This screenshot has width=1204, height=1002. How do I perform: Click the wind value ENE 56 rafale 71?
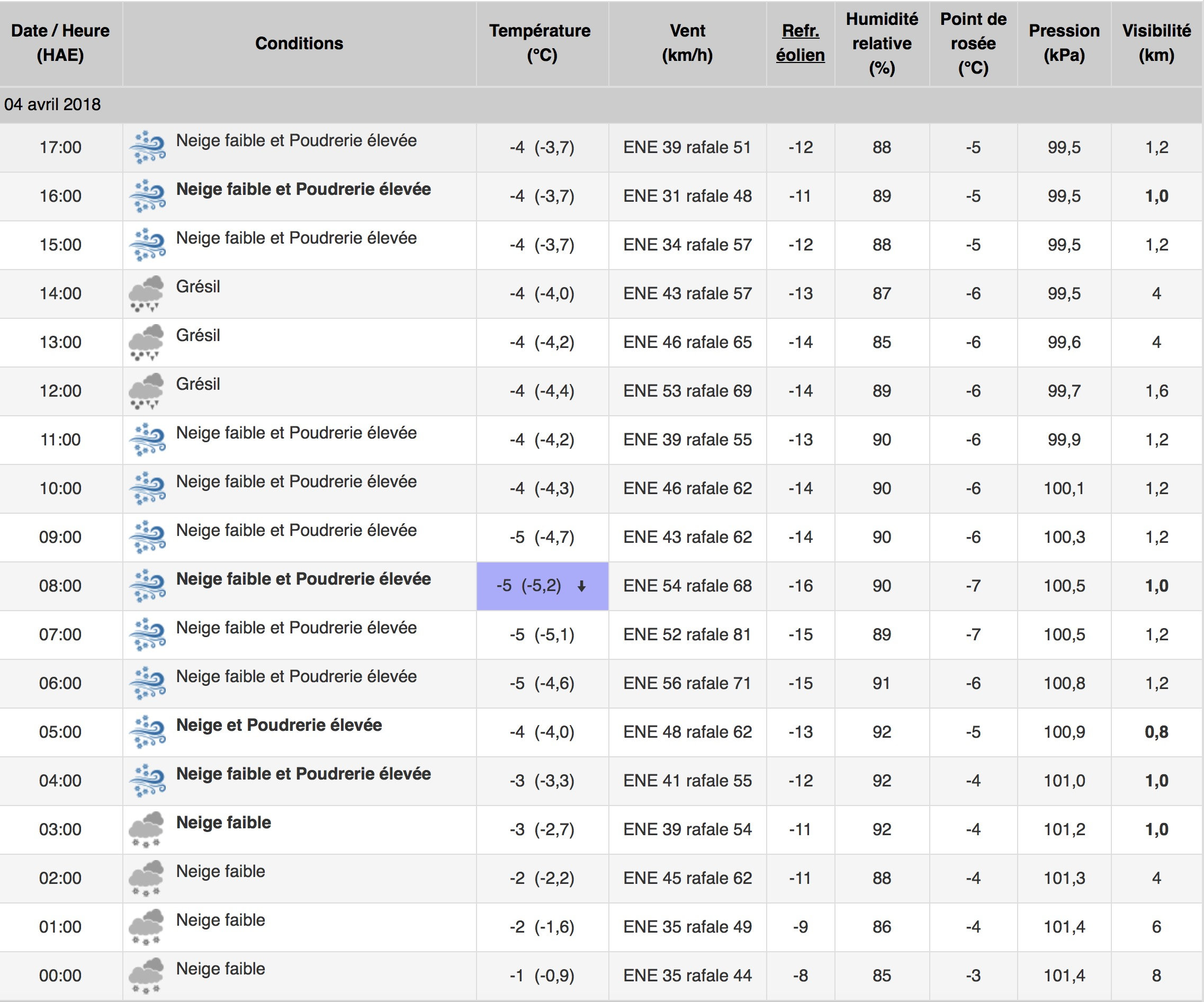(687, 684)
